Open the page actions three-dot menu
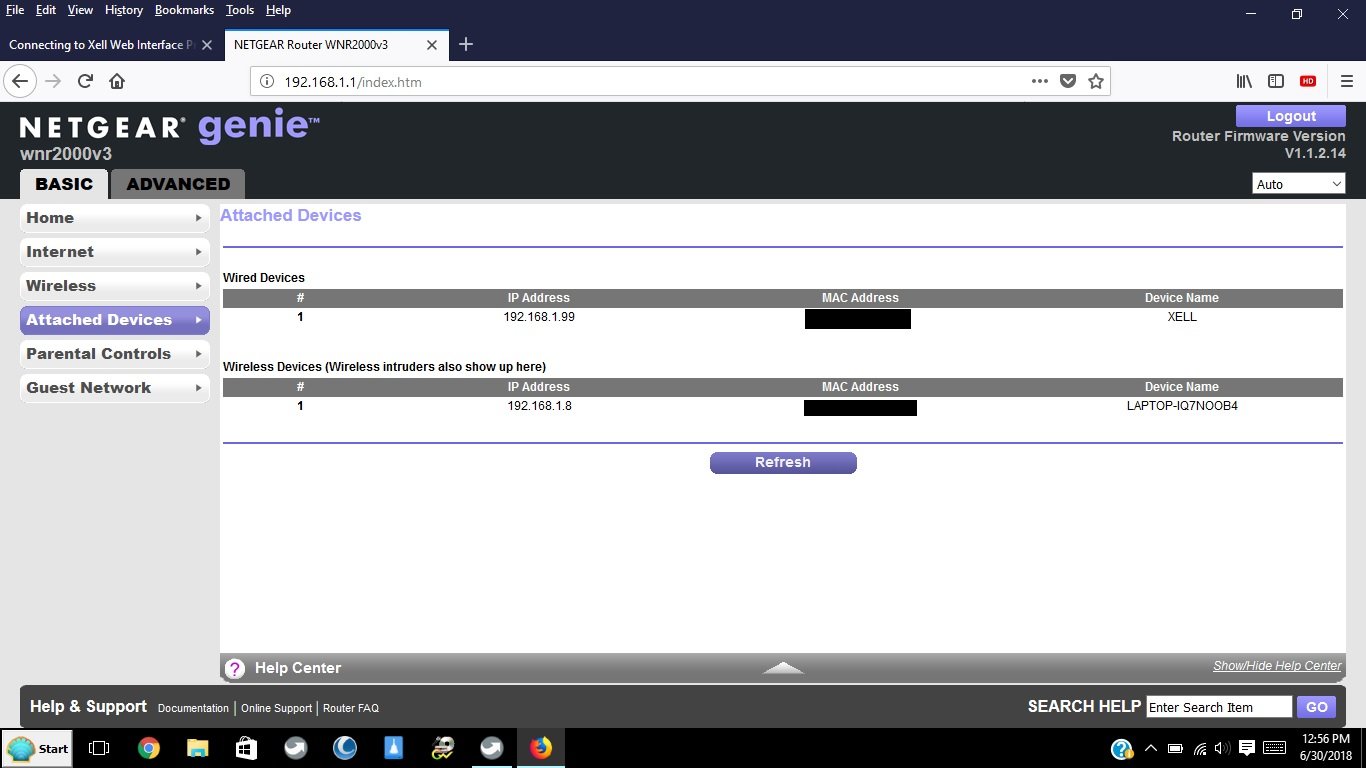This screenshot has width=1366, height=768. pyautogui.click(x=1040, y=81)
